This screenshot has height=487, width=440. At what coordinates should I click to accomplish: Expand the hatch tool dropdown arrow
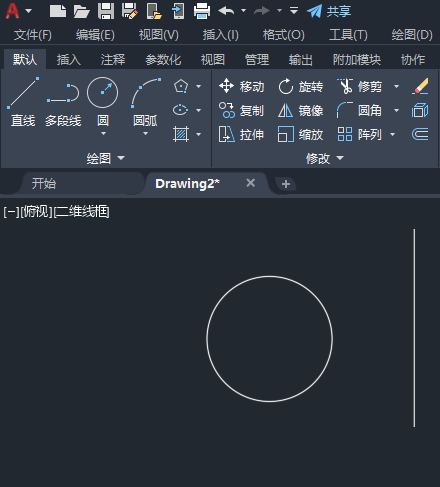point(198,134)
